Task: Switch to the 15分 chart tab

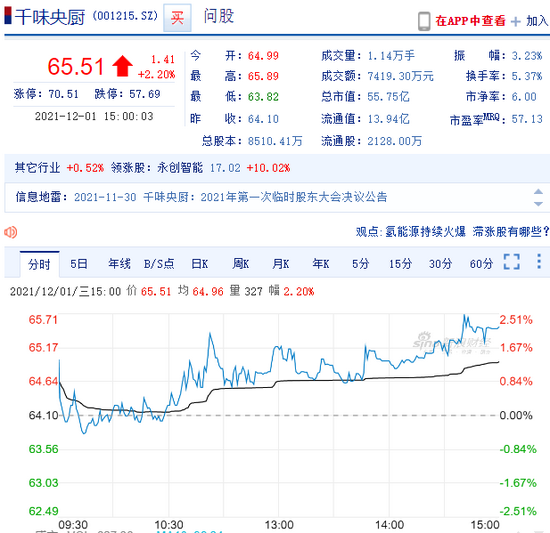Action: (400, 264)
